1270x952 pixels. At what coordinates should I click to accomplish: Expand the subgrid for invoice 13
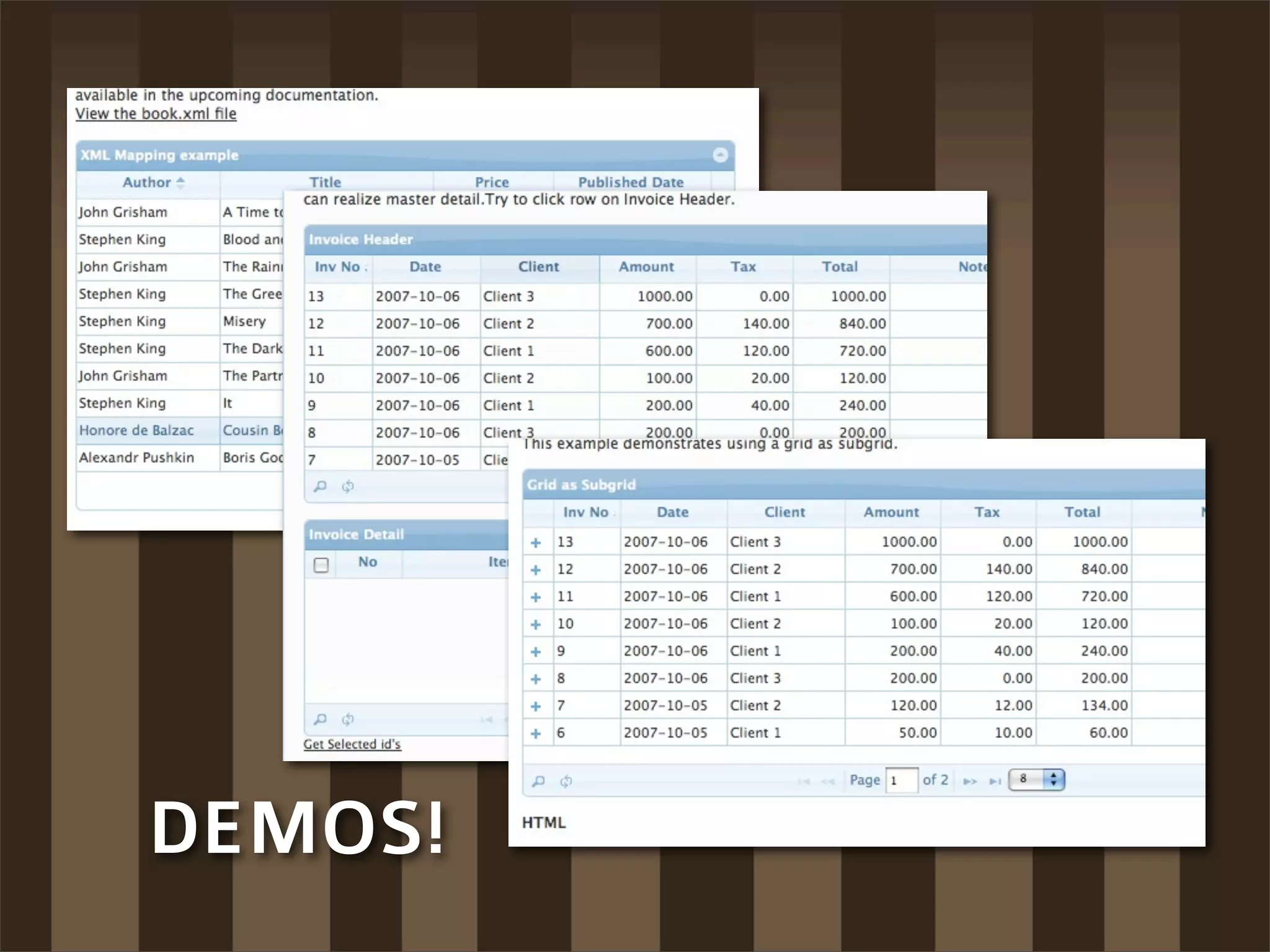coord(536,543)
